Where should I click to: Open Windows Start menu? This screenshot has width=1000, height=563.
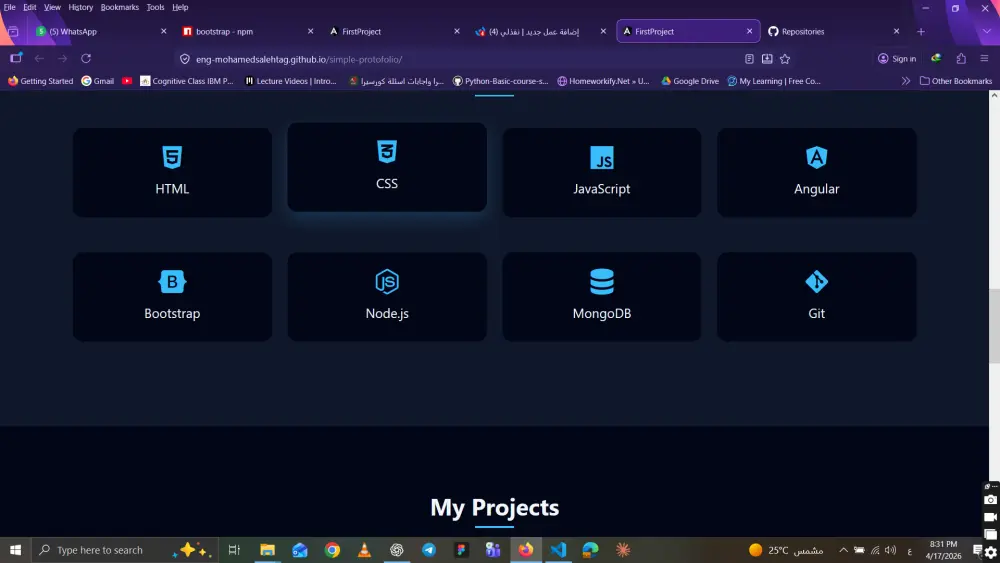[15, 550]
